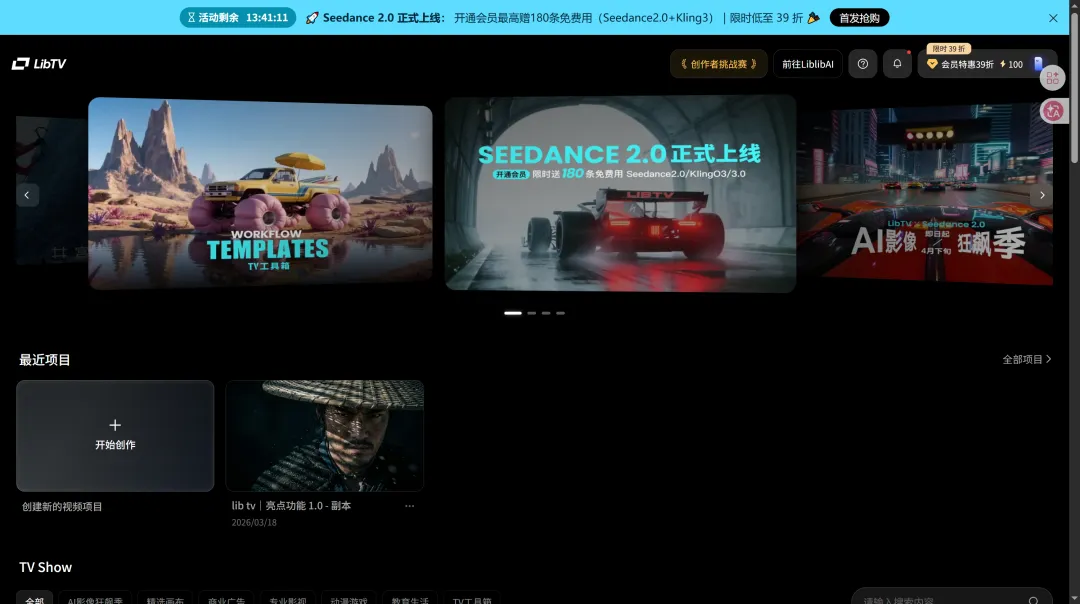Click the rocket icon in promo banner
The width and height of the screenshot is (1080, 604).
pyautogui.click(x=312, y=18)
